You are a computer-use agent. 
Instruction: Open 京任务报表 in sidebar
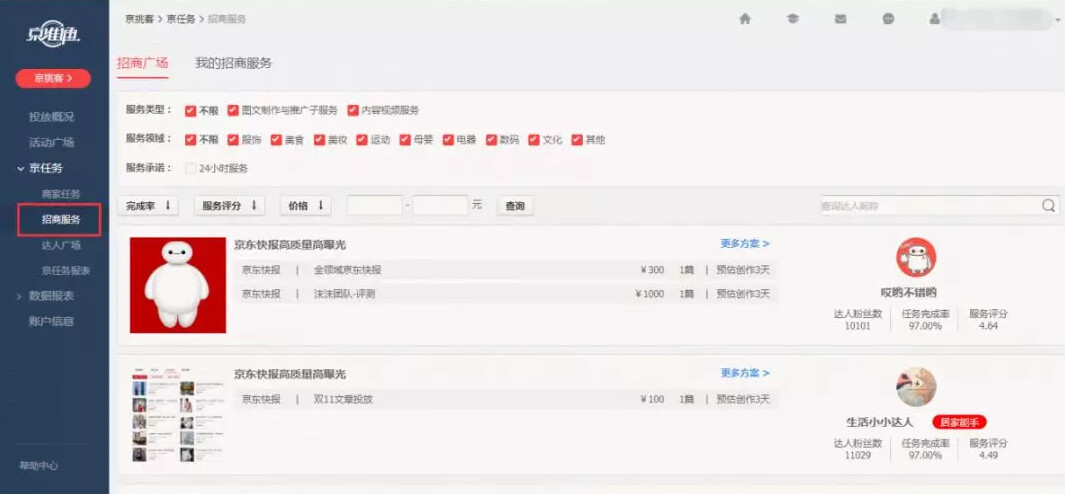pos(66,270)
